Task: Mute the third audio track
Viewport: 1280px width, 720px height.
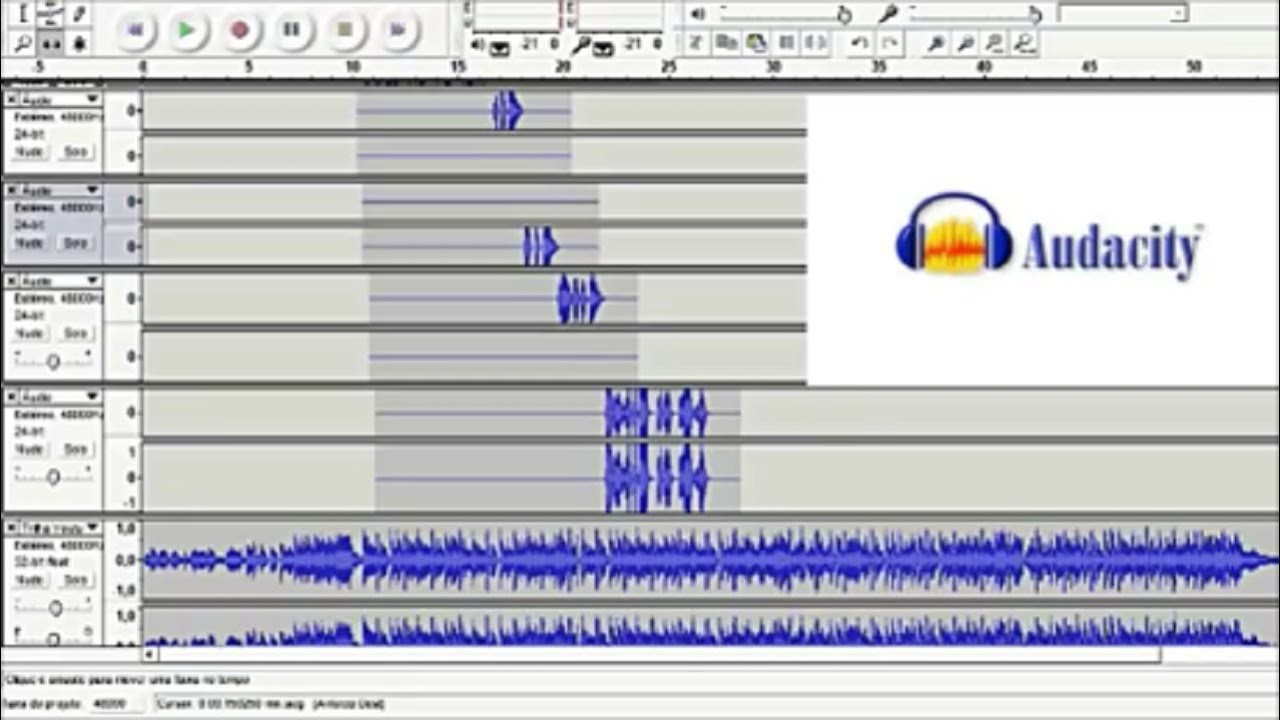Action: tap(30, 333)
